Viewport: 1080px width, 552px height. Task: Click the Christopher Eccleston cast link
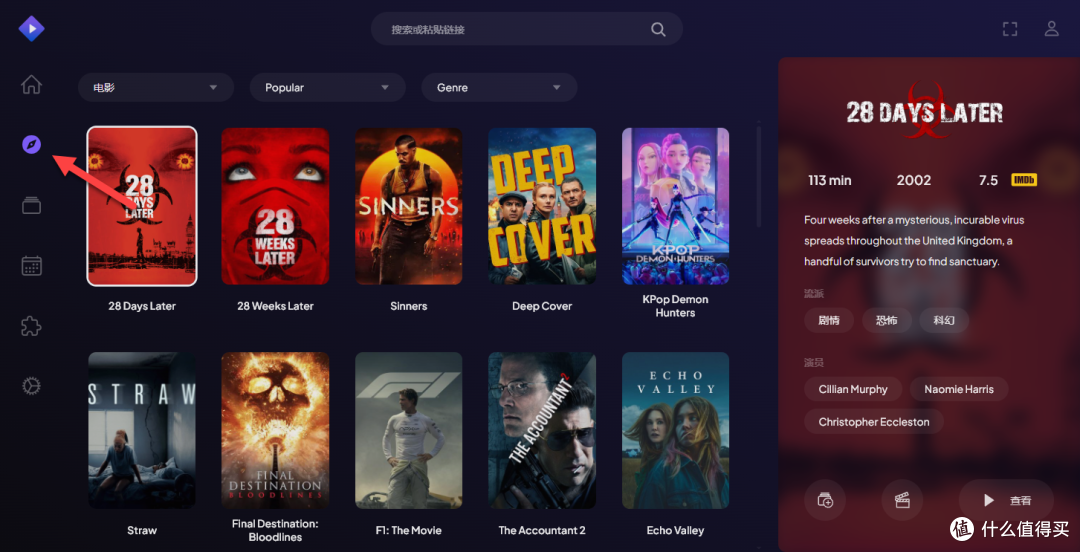click(874, 422)
